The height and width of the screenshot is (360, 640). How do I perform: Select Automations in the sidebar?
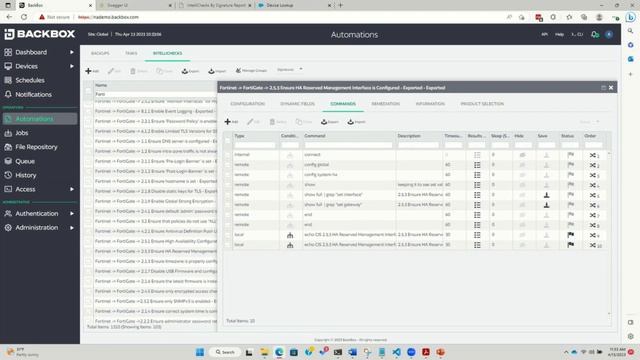(x=40, y=119)
